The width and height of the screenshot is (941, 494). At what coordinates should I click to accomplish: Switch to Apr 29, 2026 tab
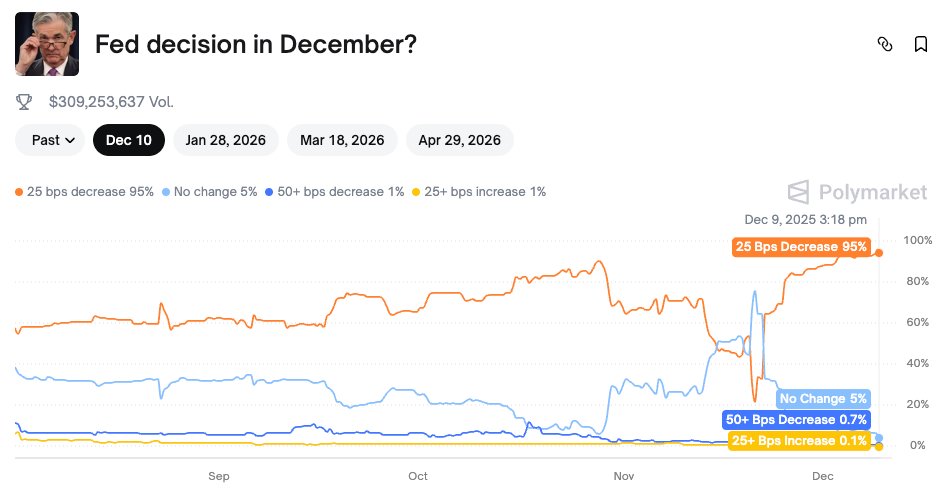[460, 140]
